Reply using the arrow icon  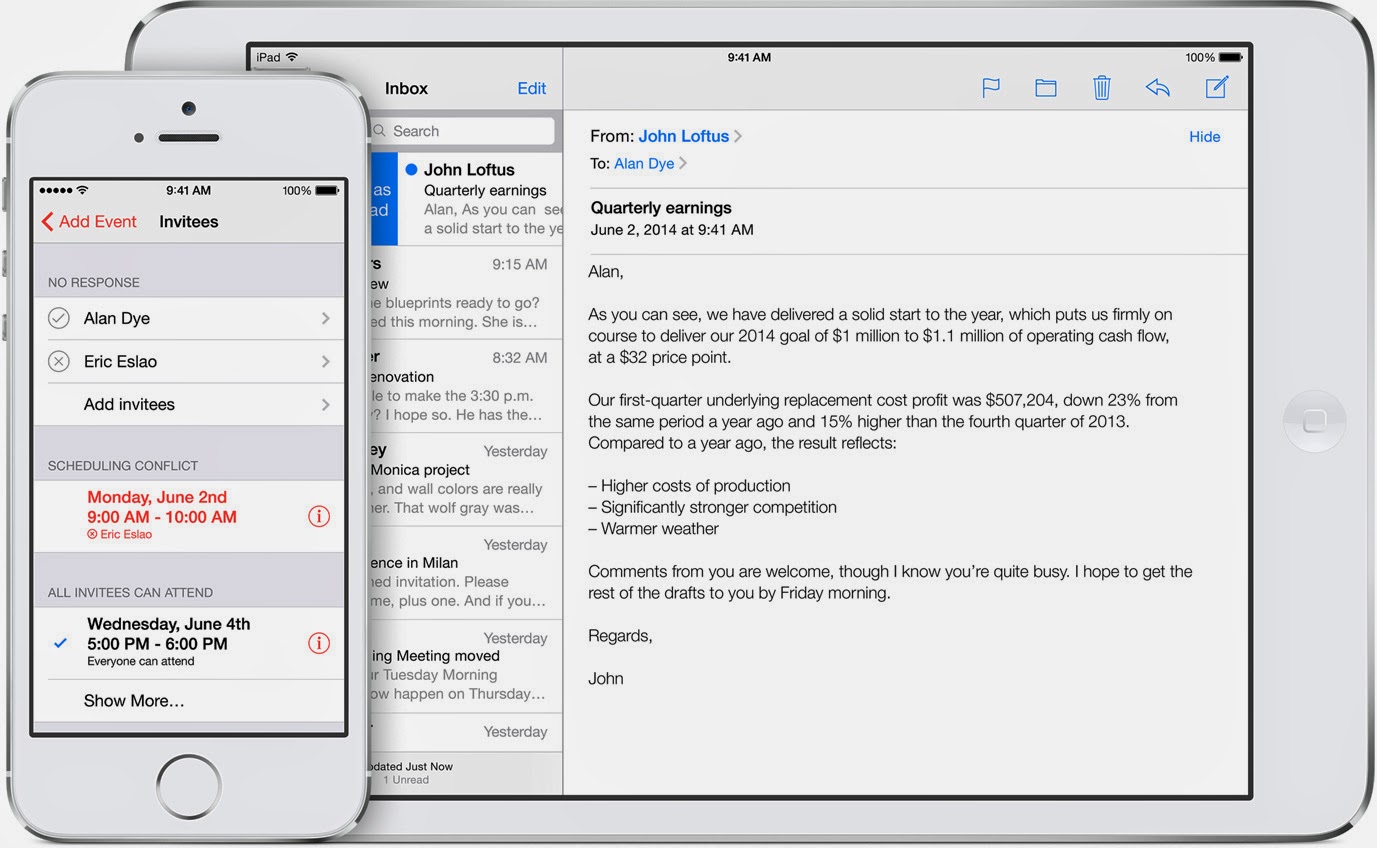[x=1158, y=88]
